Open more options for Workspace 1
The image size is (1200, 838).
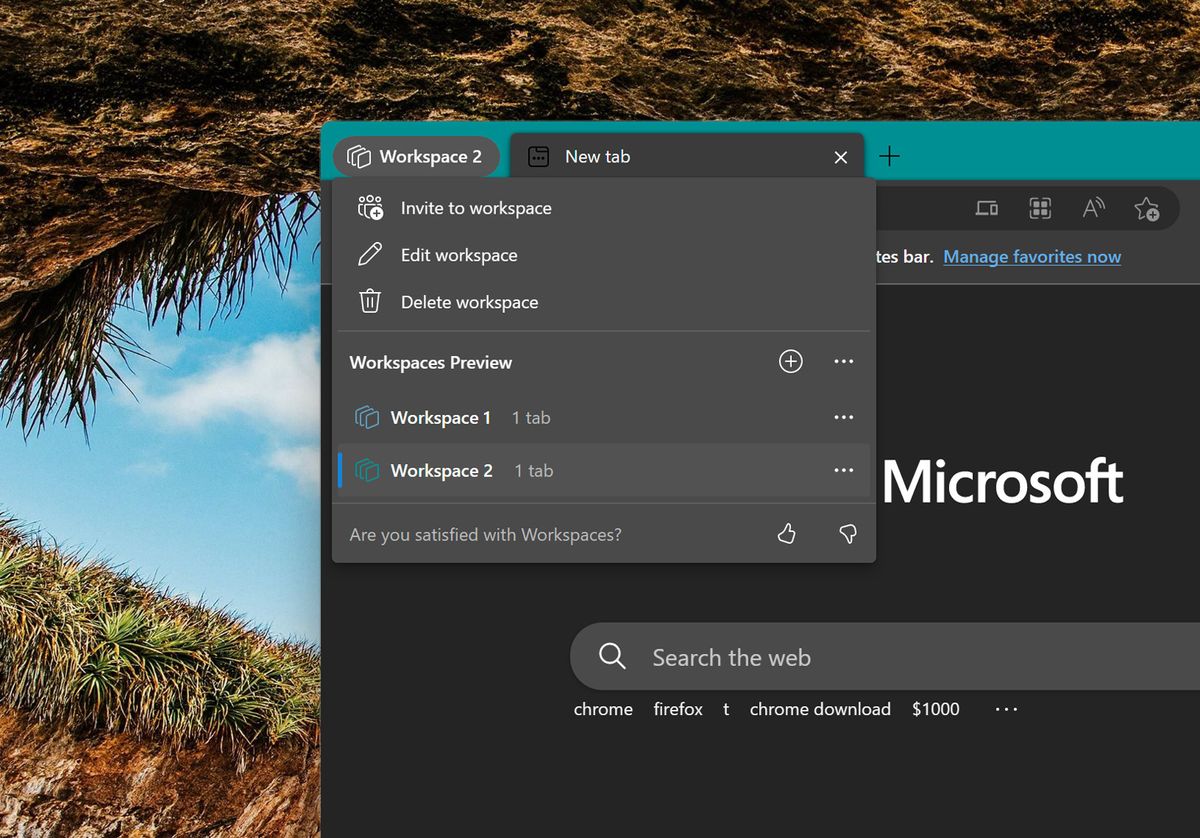pos(843,417)
